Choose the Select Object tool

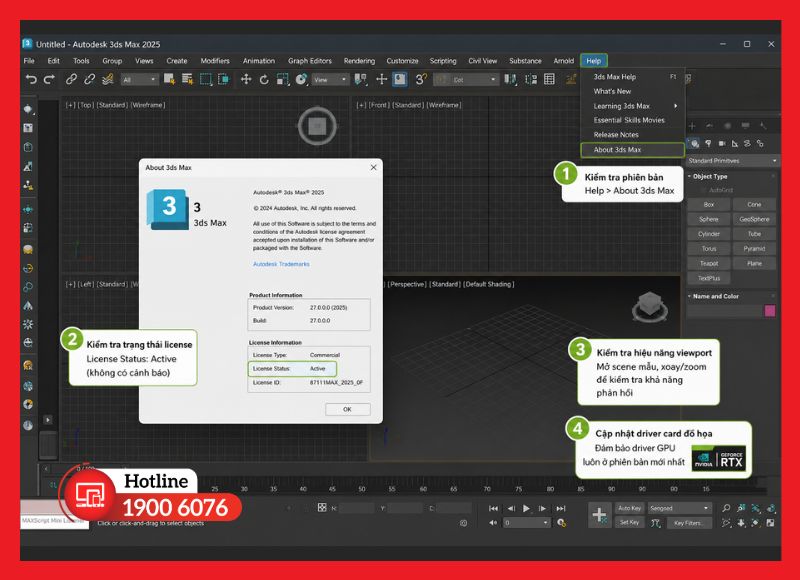(169, 79)
